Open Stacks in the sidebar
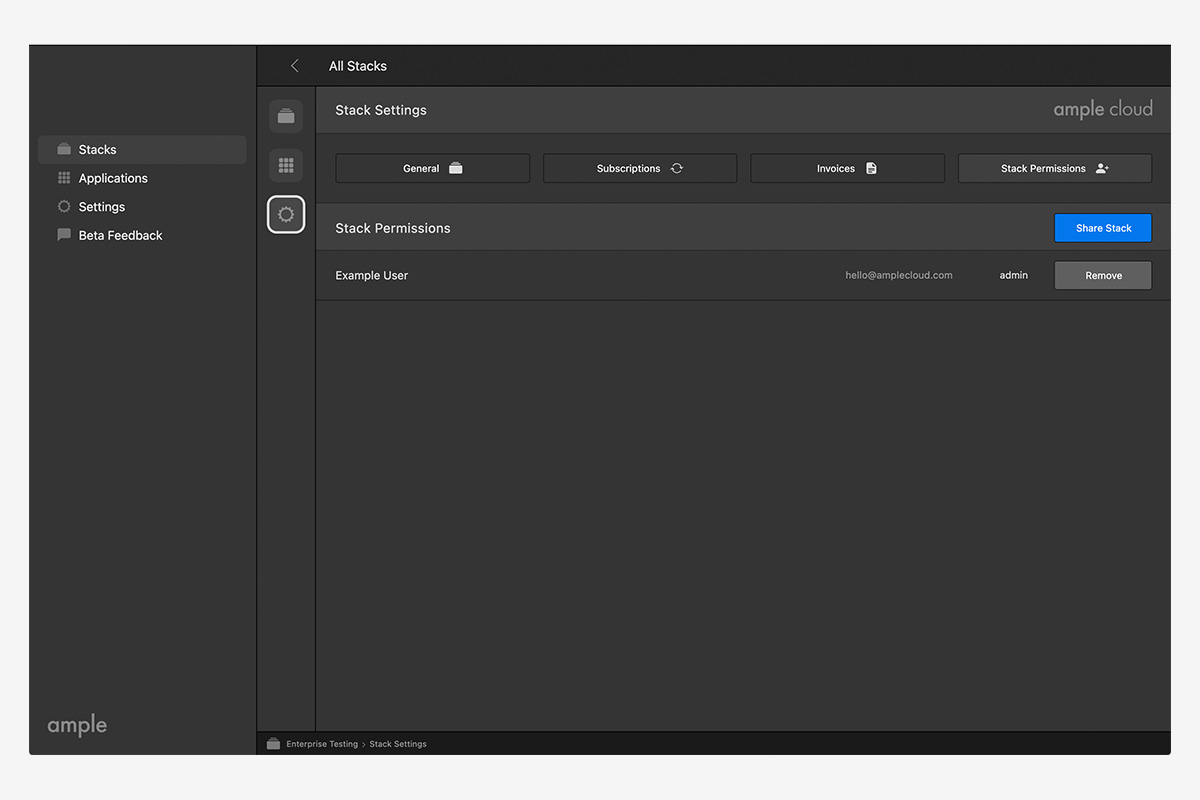Image resolution: width=1200 pixels, height=800 pixels. tap(142, 150)
